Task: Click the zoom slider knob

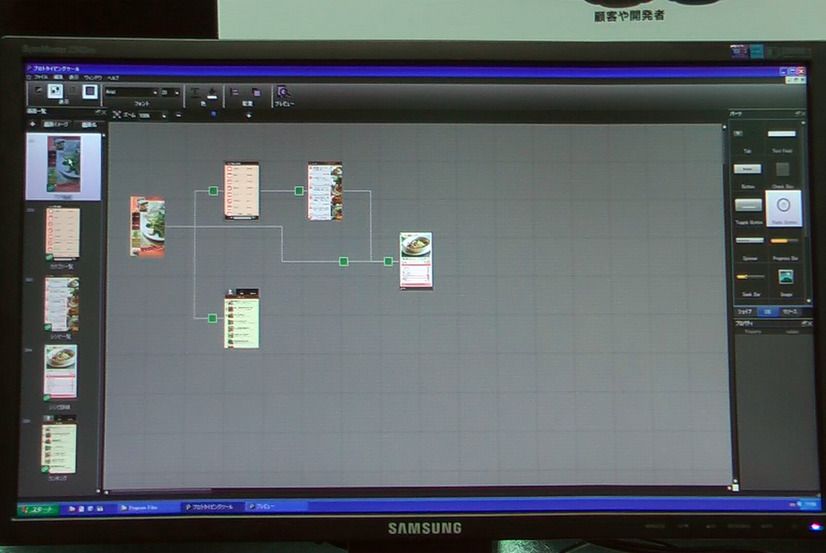Action: tap(213, 114)
